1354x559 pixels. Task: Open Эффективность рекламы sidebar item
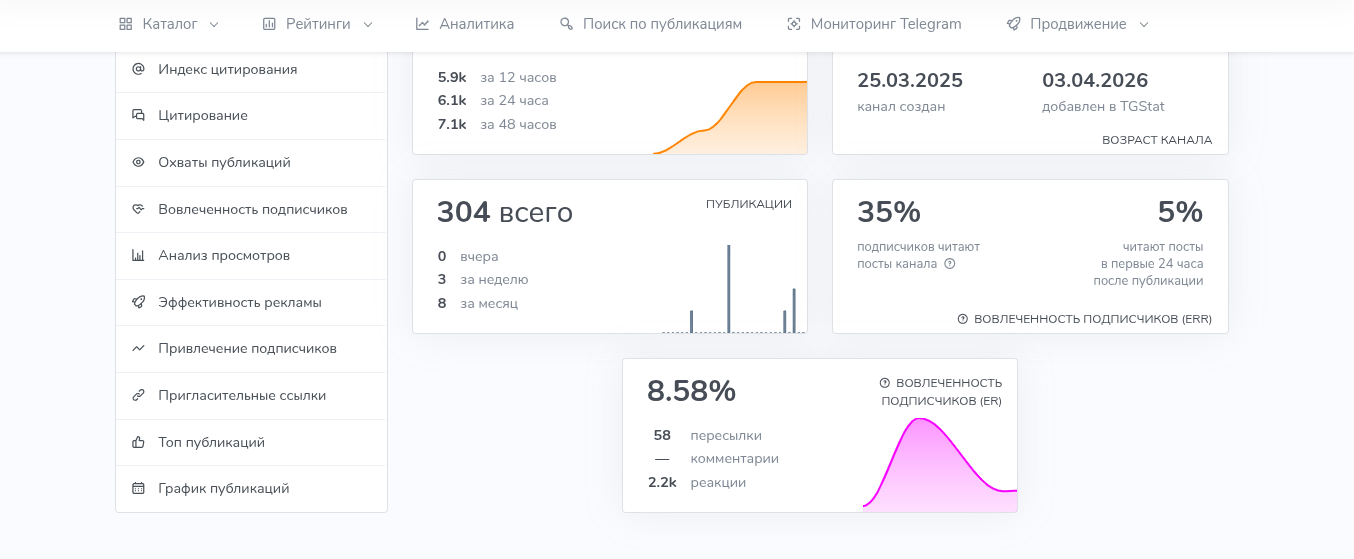tap(251, 302)
